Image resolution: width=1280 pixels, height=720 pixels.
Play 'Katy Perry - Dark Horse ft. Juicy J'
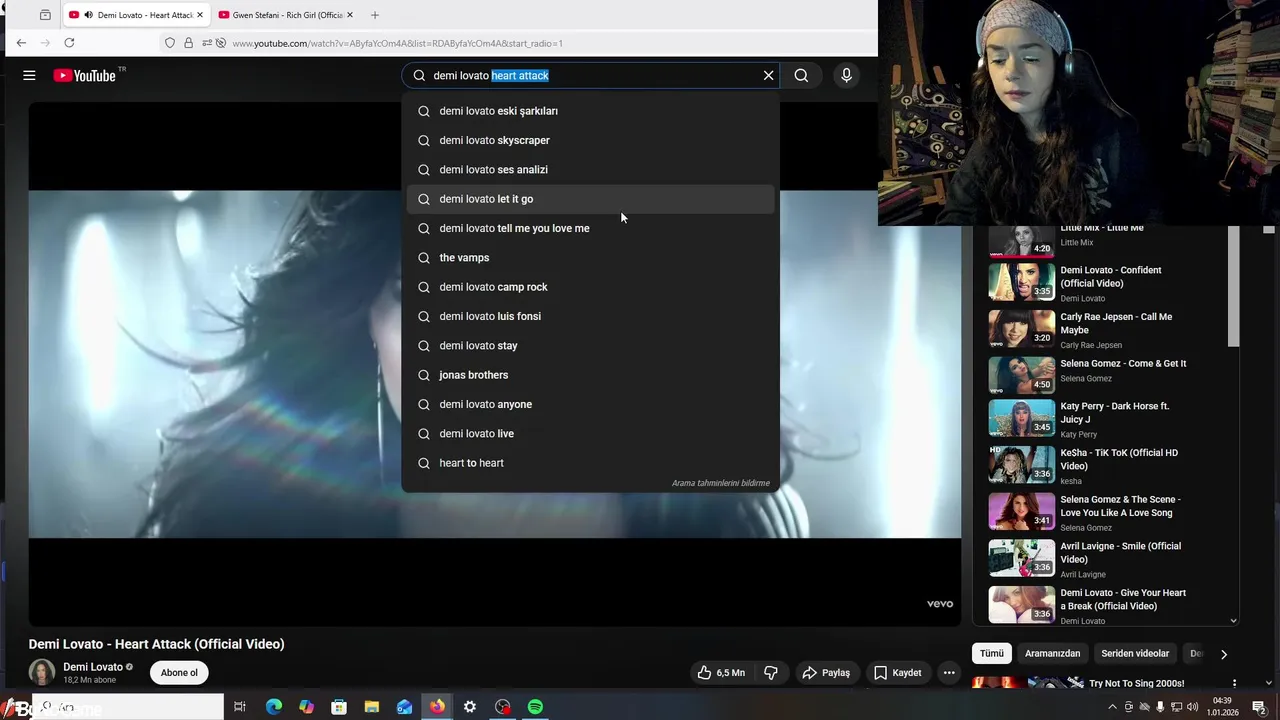tap(1021, 419)
